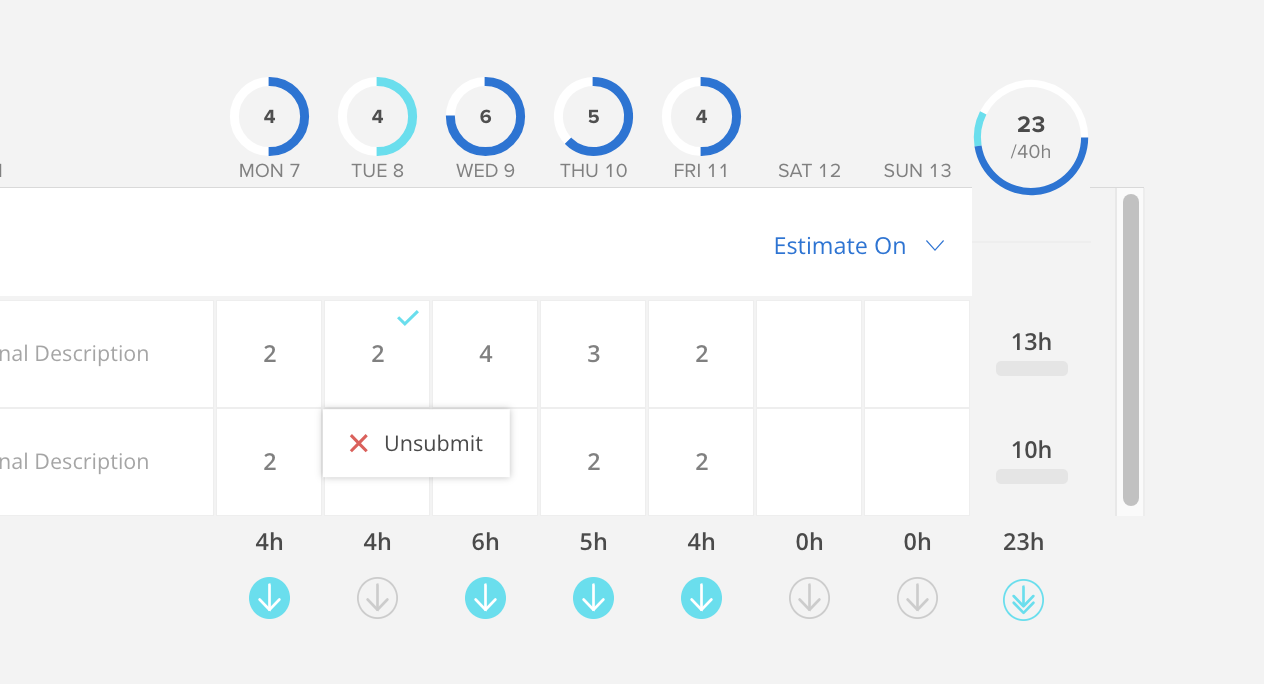Click the chevron next to Estimate On

coord(935,245)
